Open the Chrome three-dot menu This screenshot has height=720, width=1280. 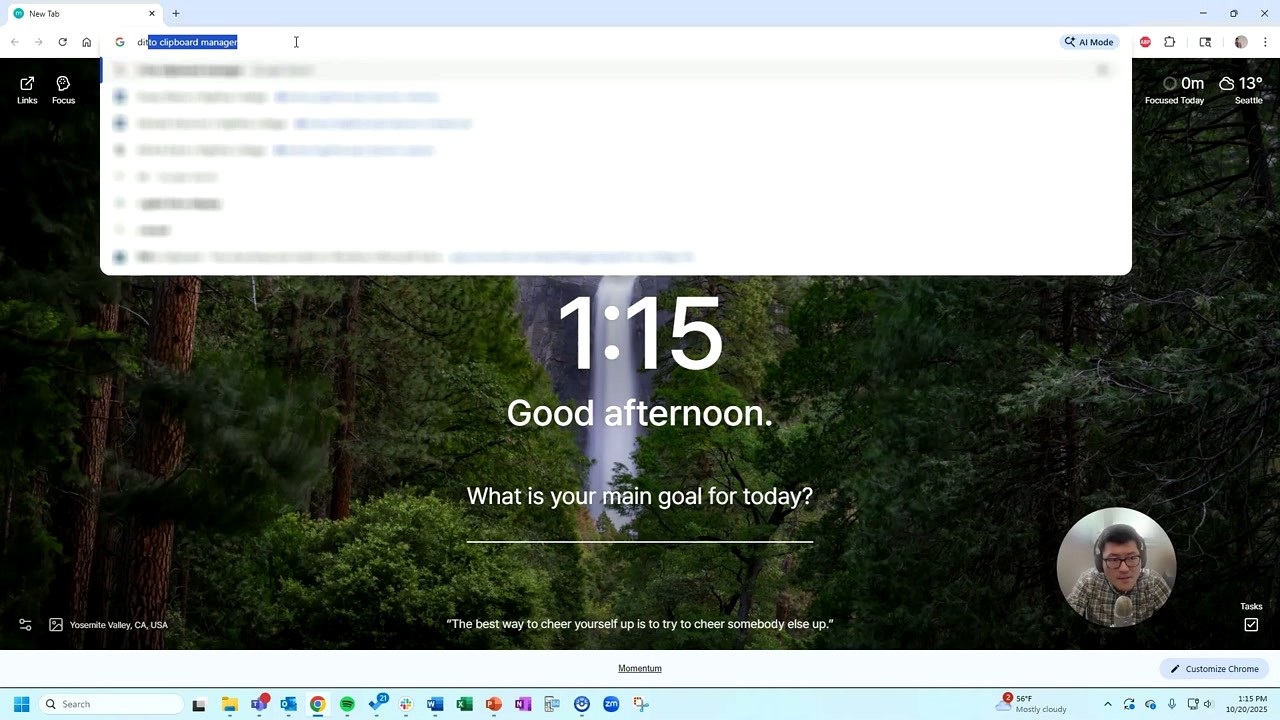click(1265, 42)
